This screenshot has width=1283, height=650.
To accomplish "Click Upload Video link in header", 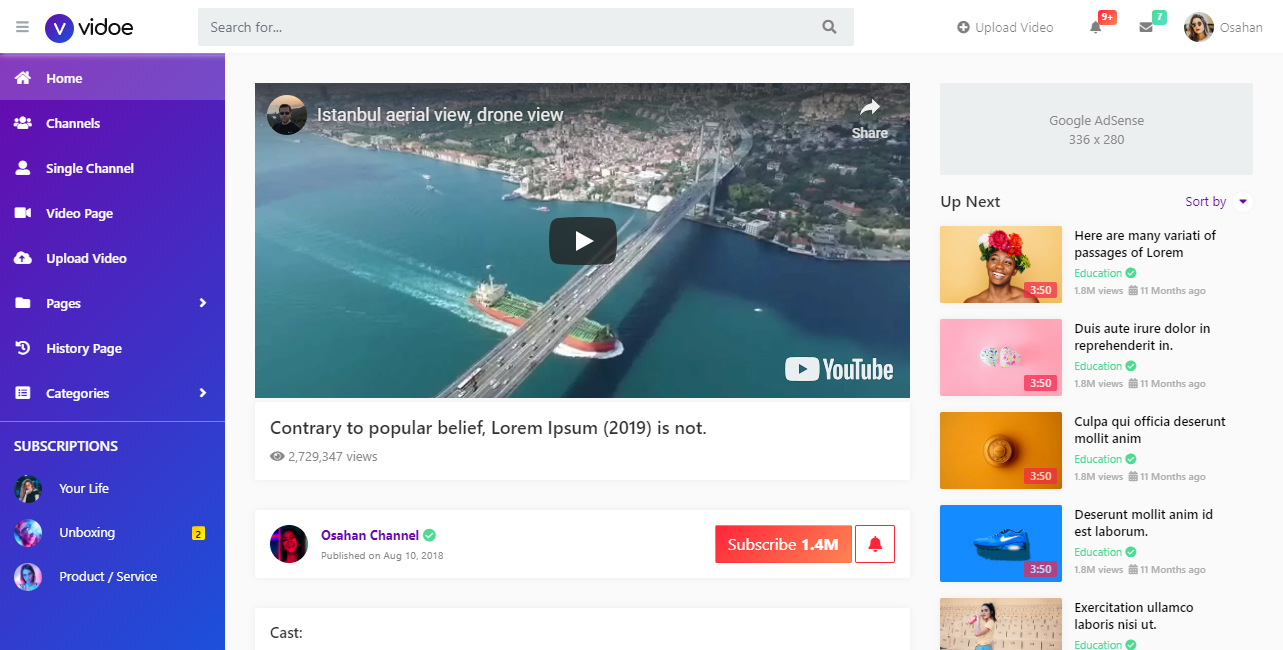I will point(1005,27).
